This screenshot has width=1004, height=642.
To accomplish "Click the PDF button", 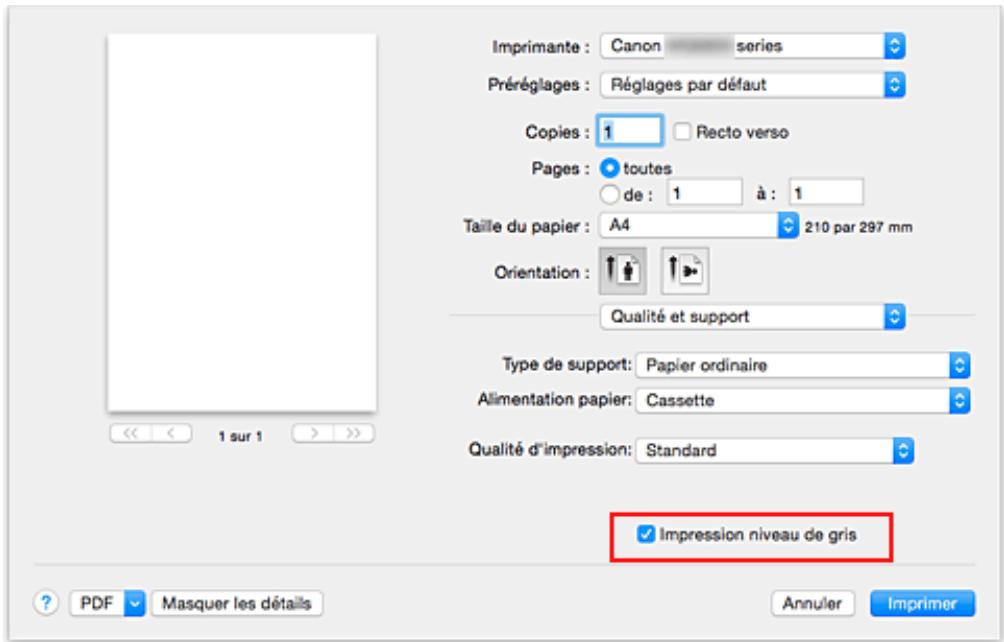I will [x=97, y=603].
